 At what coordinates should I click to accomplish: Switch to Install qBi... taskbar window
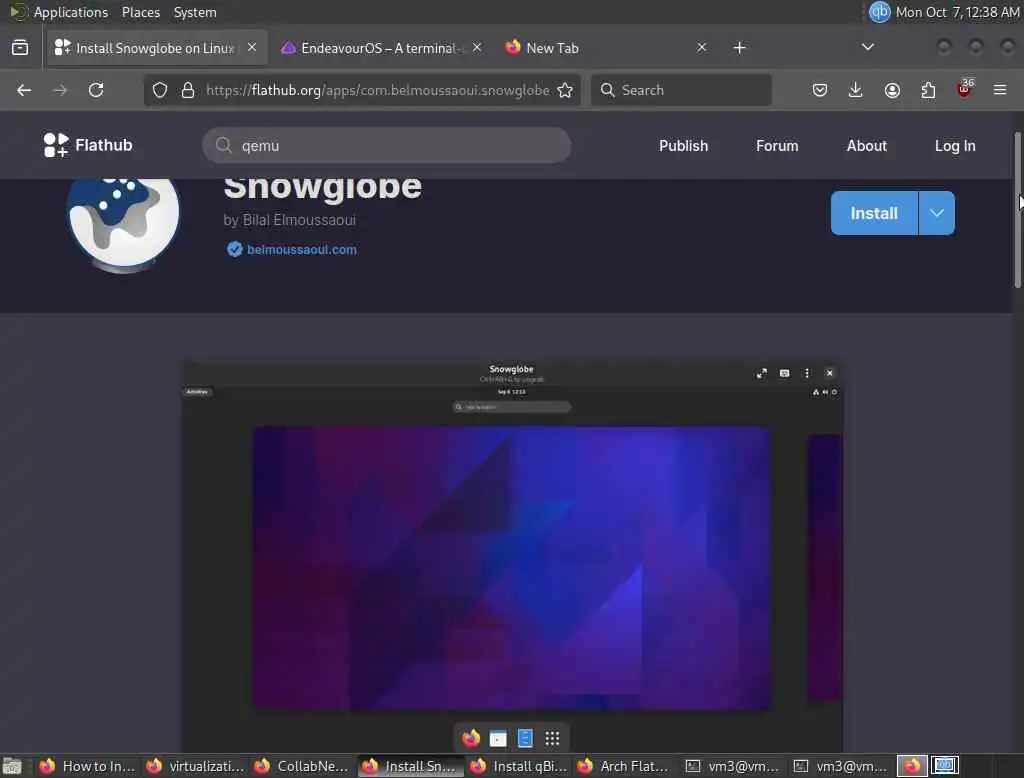point(519,766)
